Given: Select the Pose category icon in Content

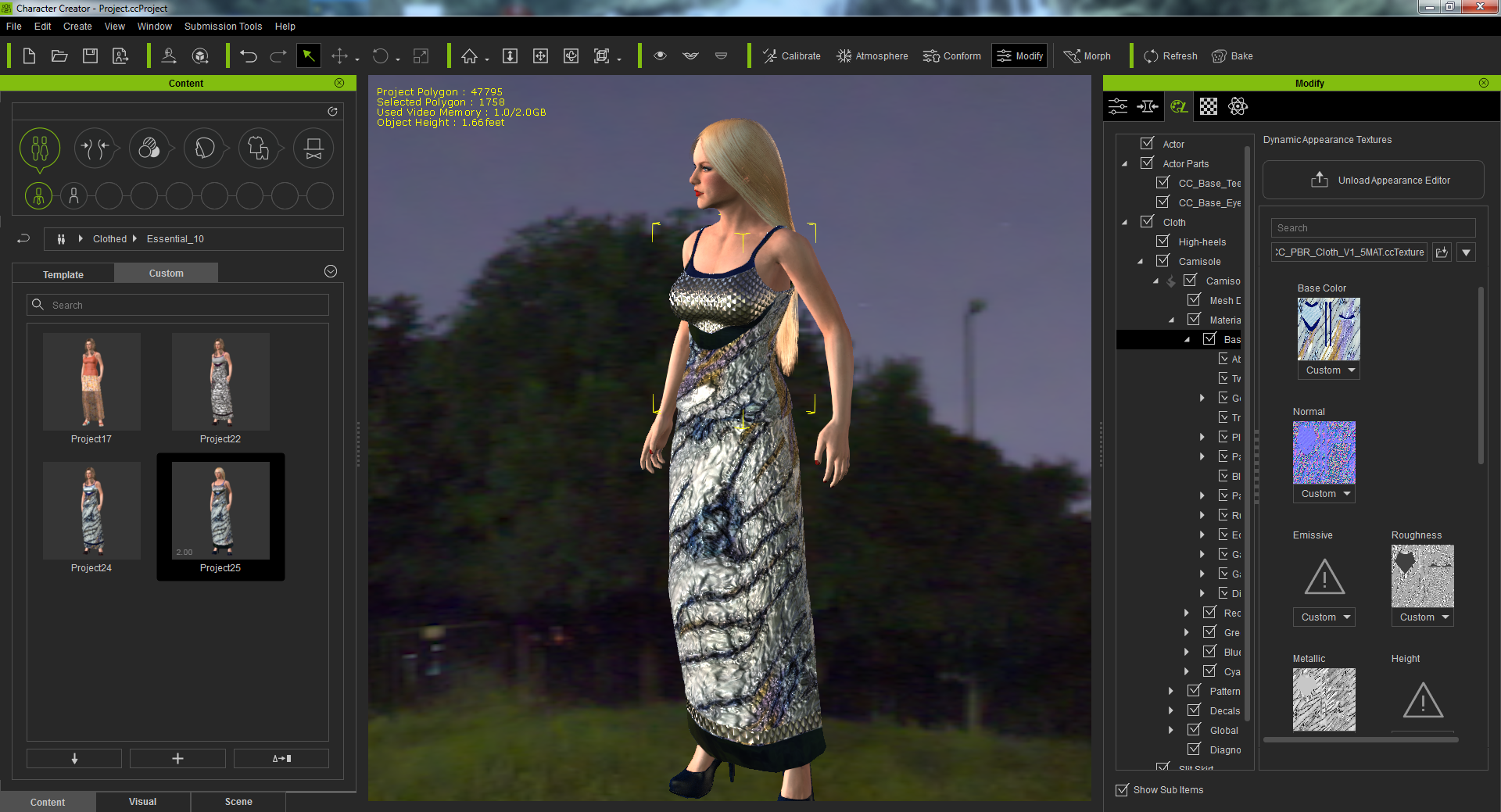Looking at the screenshot, I should (95, 148).
